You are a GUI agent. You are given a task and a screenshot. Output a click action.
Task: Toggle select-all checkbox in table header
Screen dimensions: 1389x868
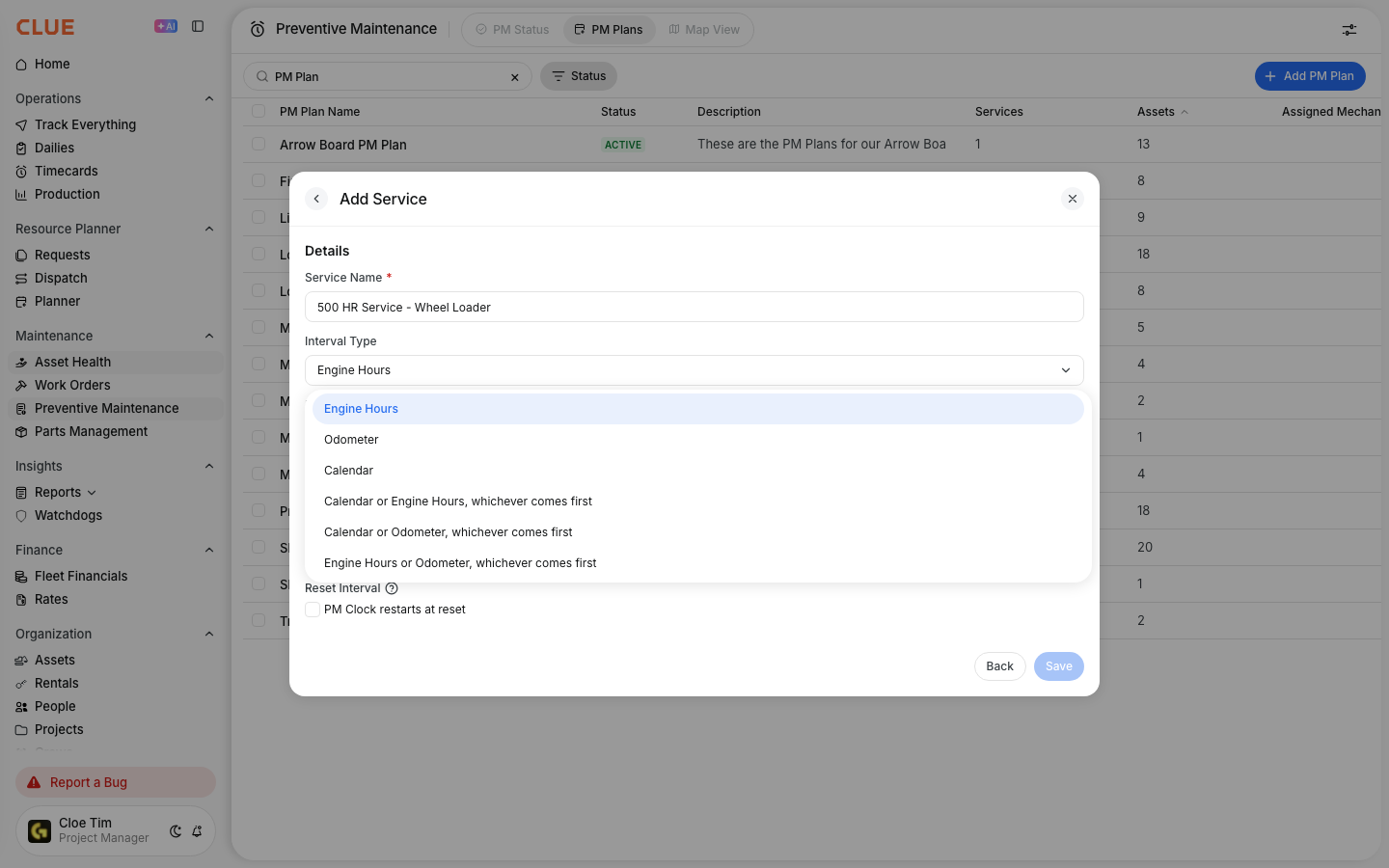click(x=259, y=111)
